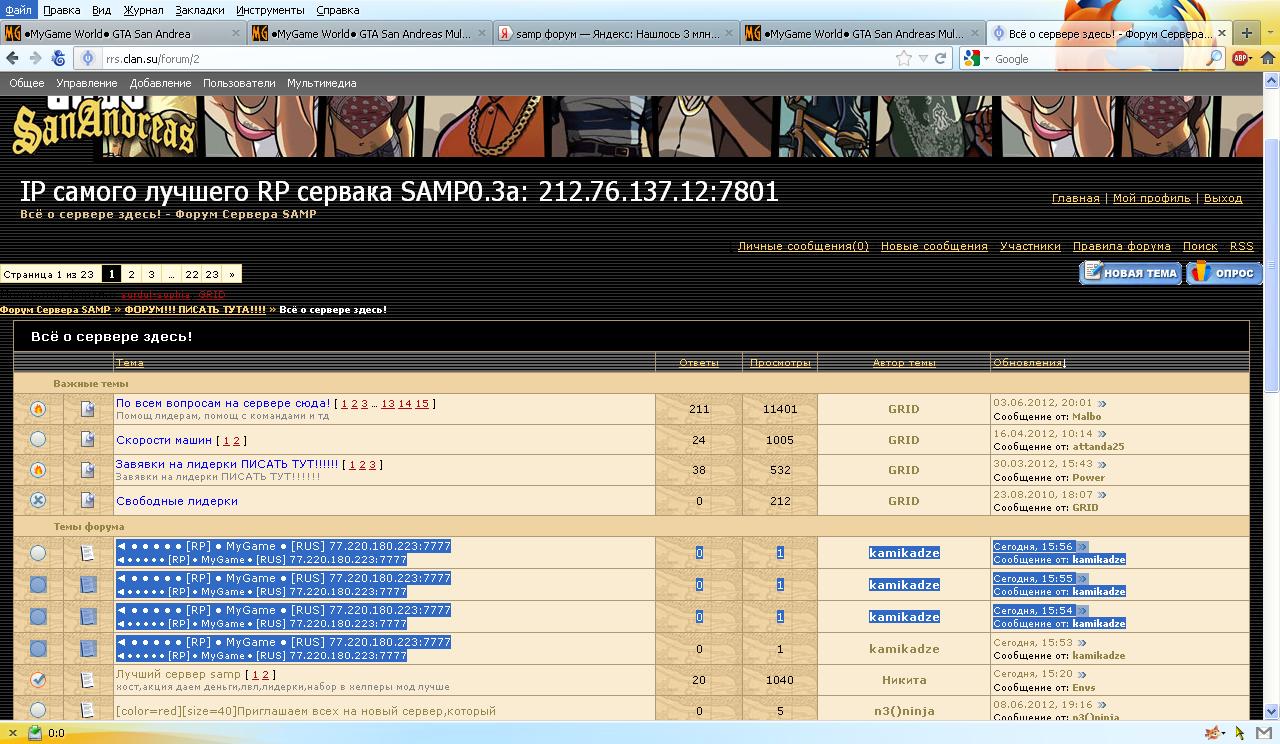Open author profile 'Никита'
Screen dimensions: 1280x744
coord(904,680)
